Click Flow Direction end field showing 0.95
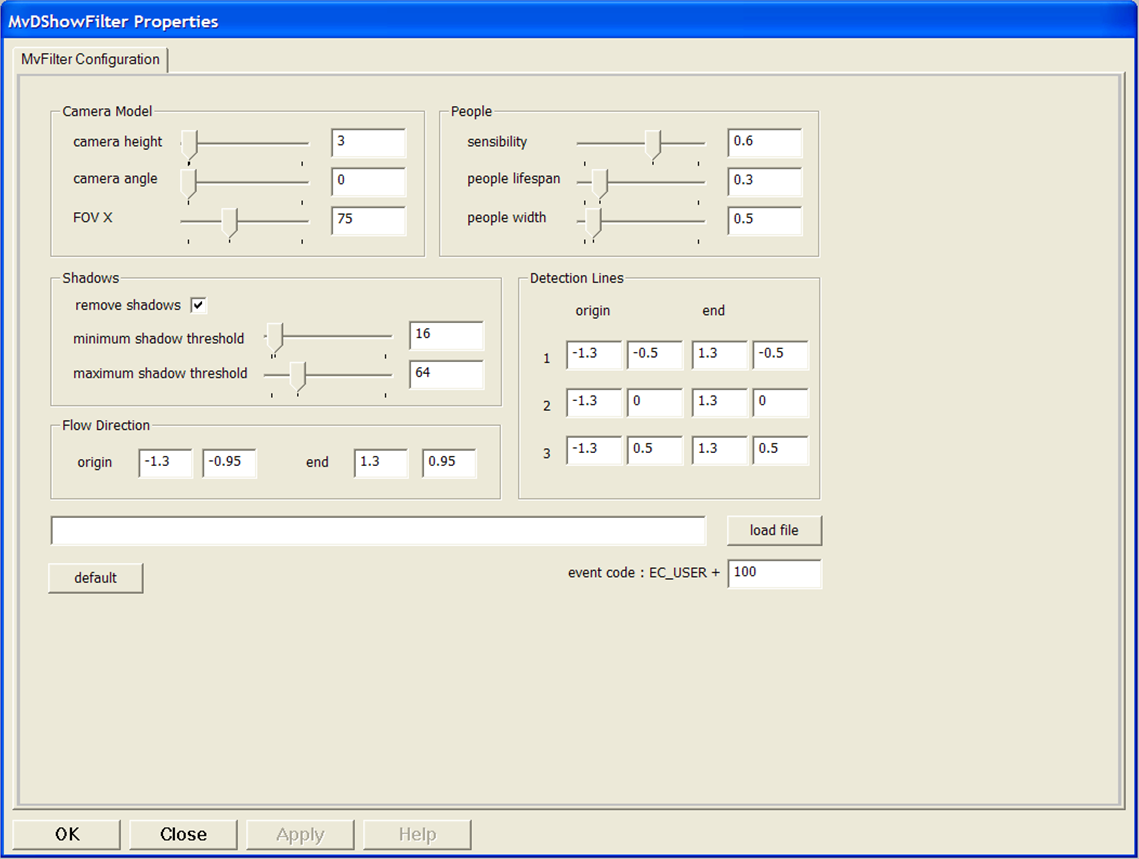The image size is (1139, 859). [x=450, y=463]
